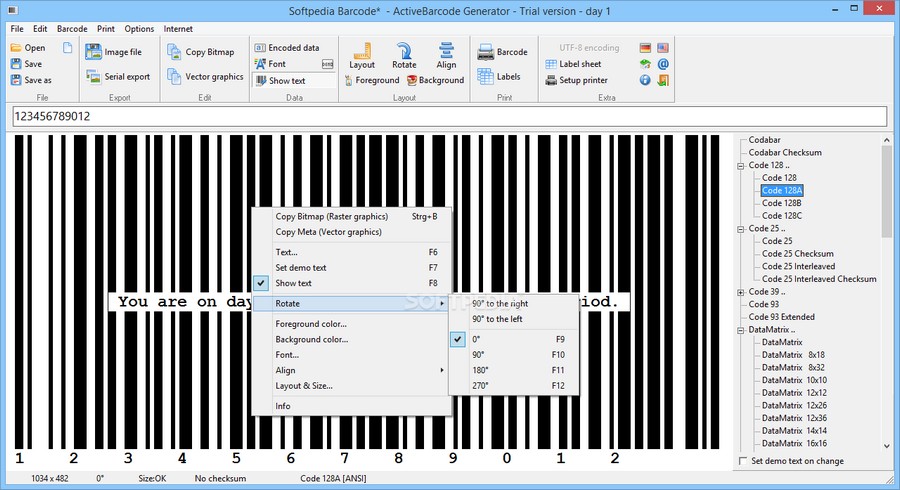900x490 pixels.
Task: Open the Align submenu in context menu
Action: click(286, 370)
